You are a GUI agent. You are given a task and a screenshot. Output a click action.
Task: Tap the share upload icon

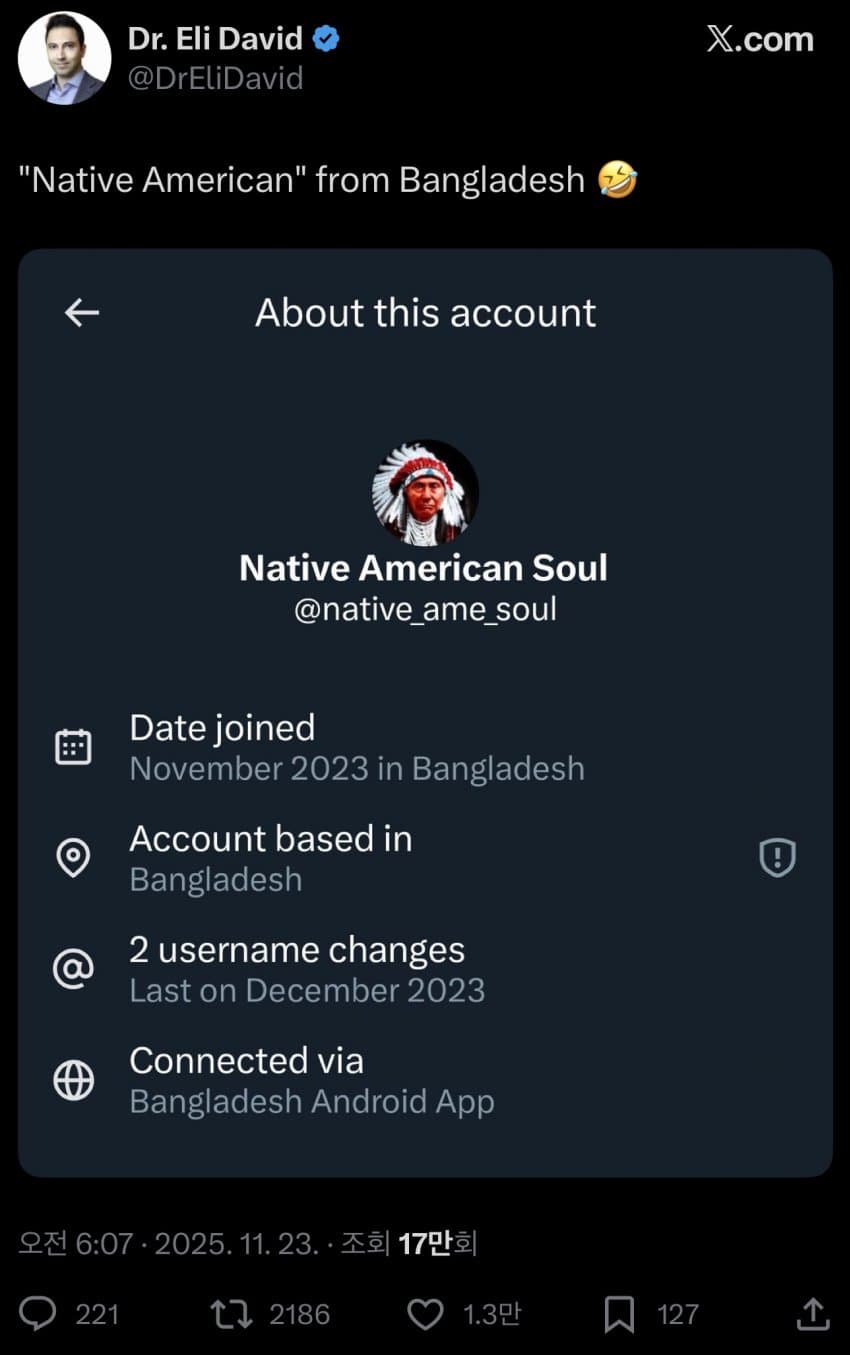tap(813, 1314)
